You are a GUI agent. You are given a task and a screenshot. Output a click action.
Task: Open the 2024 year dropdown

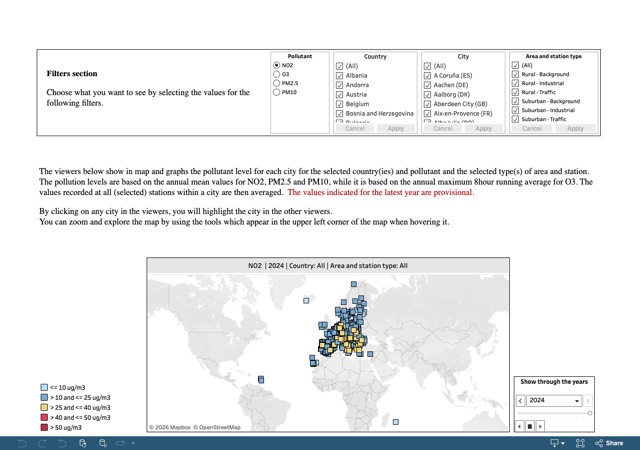coord(554,401)
